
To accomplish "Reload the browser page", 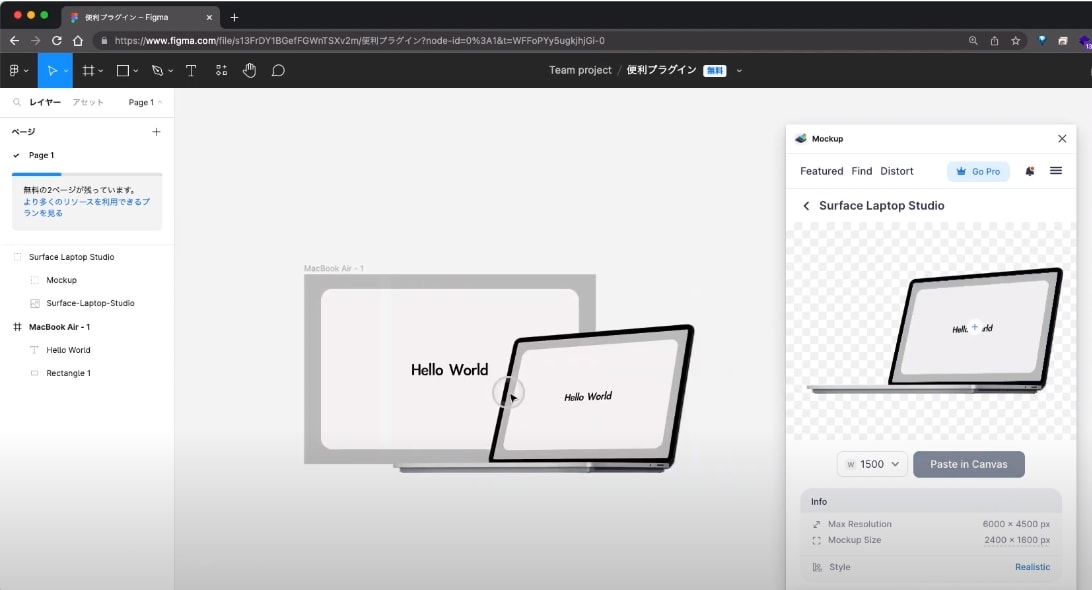I will pyautogui.click(x=56, y=40).
